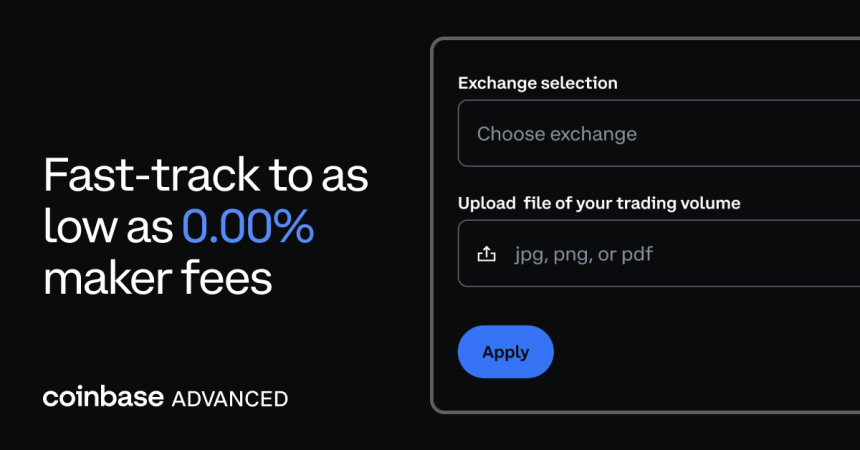Image resolution: width=860 pixels, height=450 pixels.
Task: Click the words 'low as' in headline
Action: [x=108, y=229]
